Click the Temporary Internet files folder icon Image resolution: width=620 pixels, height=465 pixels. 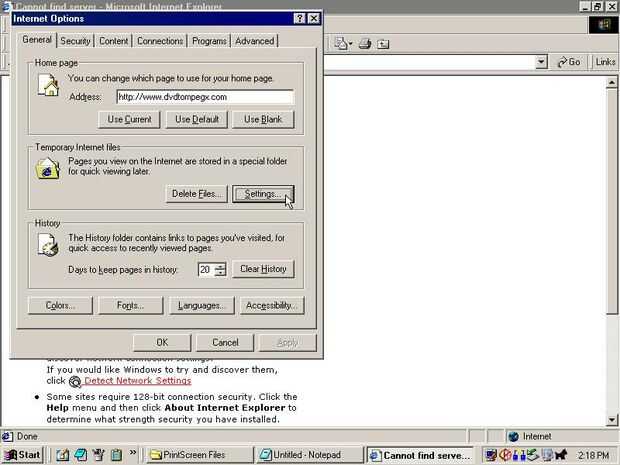(47, 168)
